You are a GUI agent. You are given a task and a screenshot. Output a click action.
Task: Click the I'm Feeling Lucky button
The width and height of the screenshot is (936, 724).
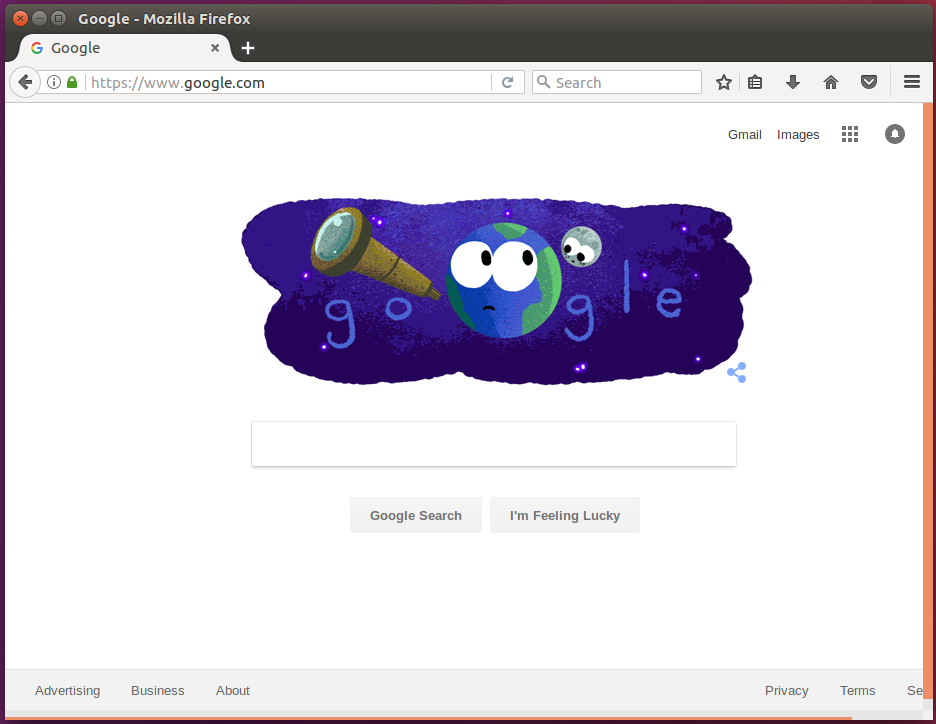pos(565,515)
